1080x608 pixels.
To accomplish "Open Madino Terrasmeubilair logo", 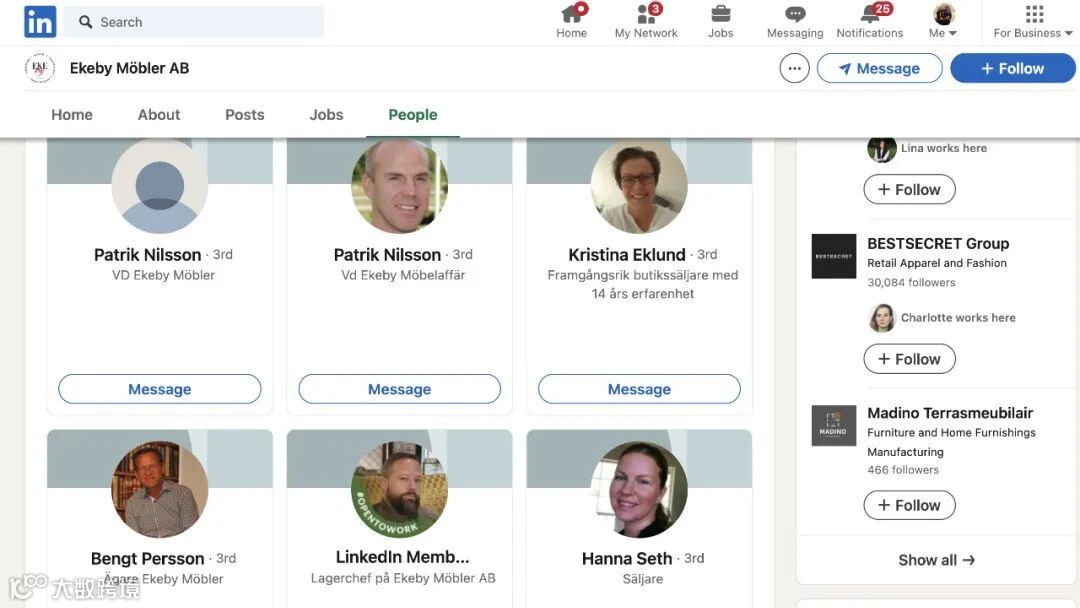I will (833, 426).
